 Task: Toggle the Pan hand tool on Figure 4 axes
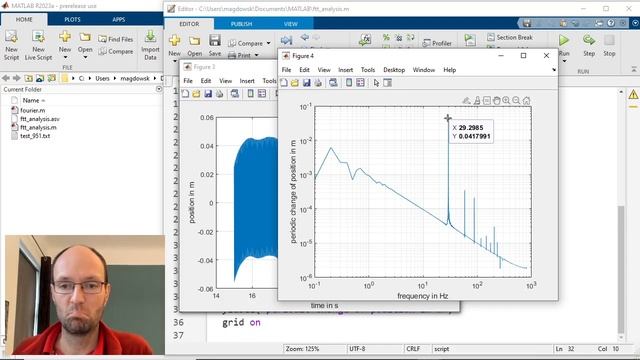click(496, 100)
